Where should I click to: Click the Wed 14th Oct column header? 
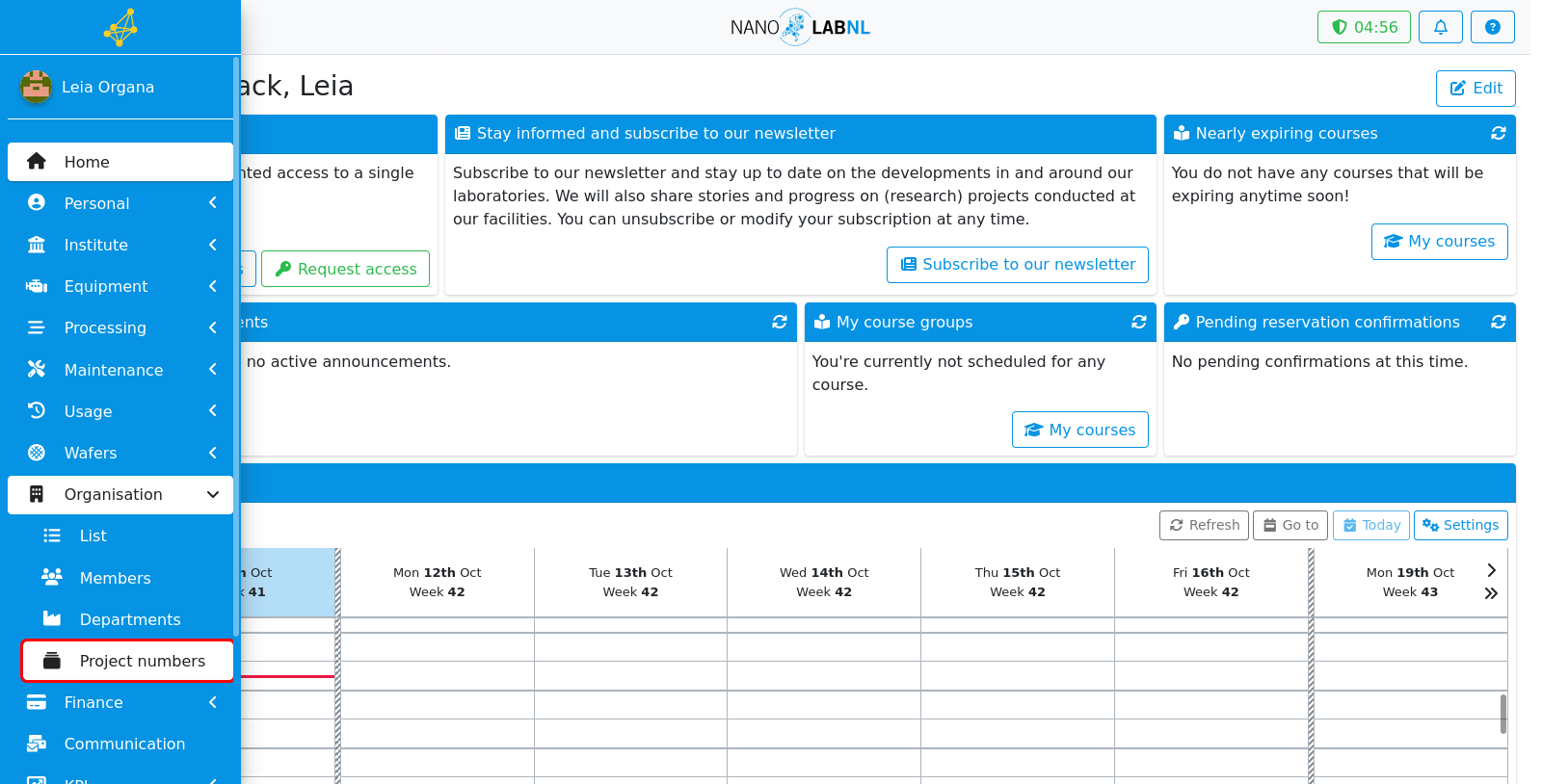click(x=824, y=582)
